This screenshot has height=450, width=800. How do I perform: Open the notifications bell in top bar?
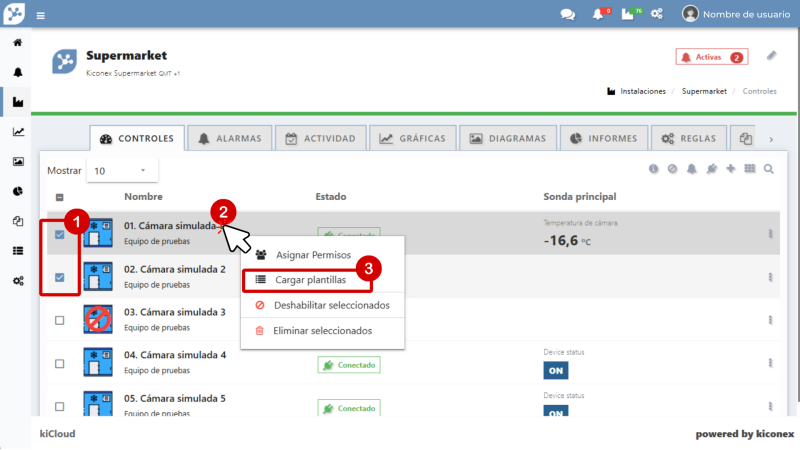point(598,14)
